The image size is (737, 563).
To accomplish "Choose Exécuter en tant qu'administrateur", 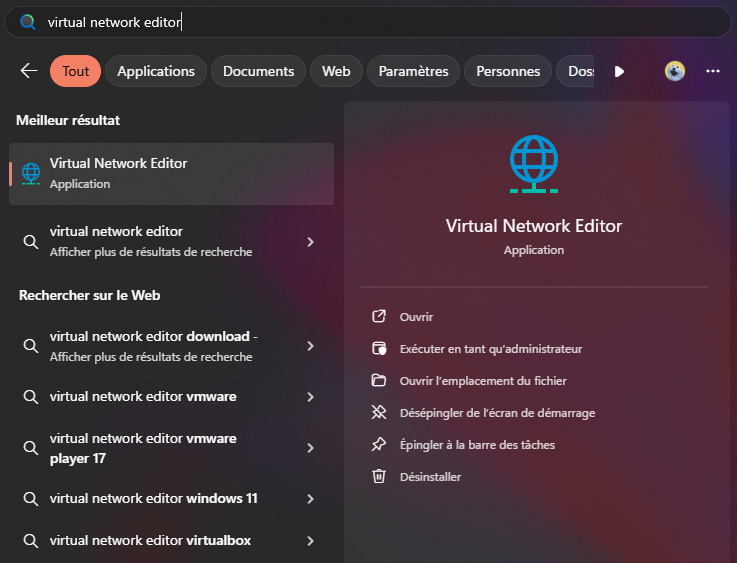I will (490, 349).
